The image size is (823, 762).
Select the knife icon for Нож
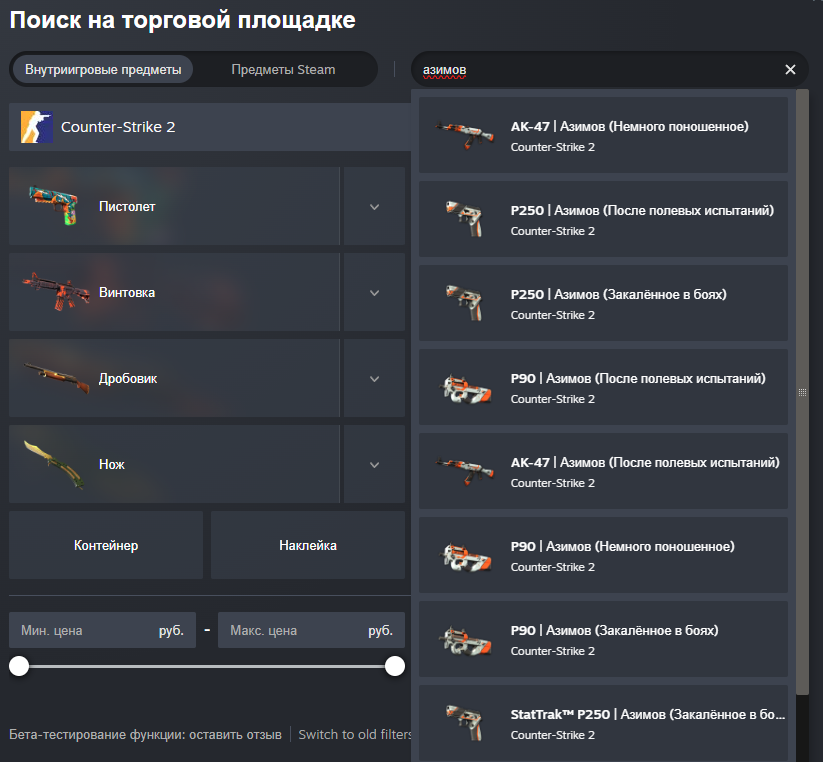coord(54,464)
